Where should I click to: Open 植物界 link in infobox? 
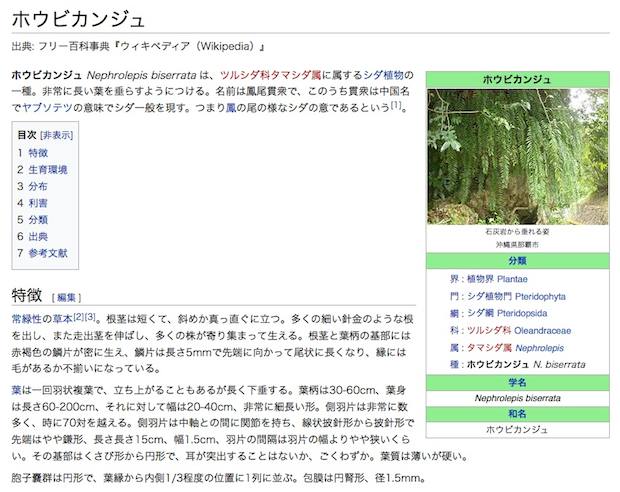click(480, 279)
